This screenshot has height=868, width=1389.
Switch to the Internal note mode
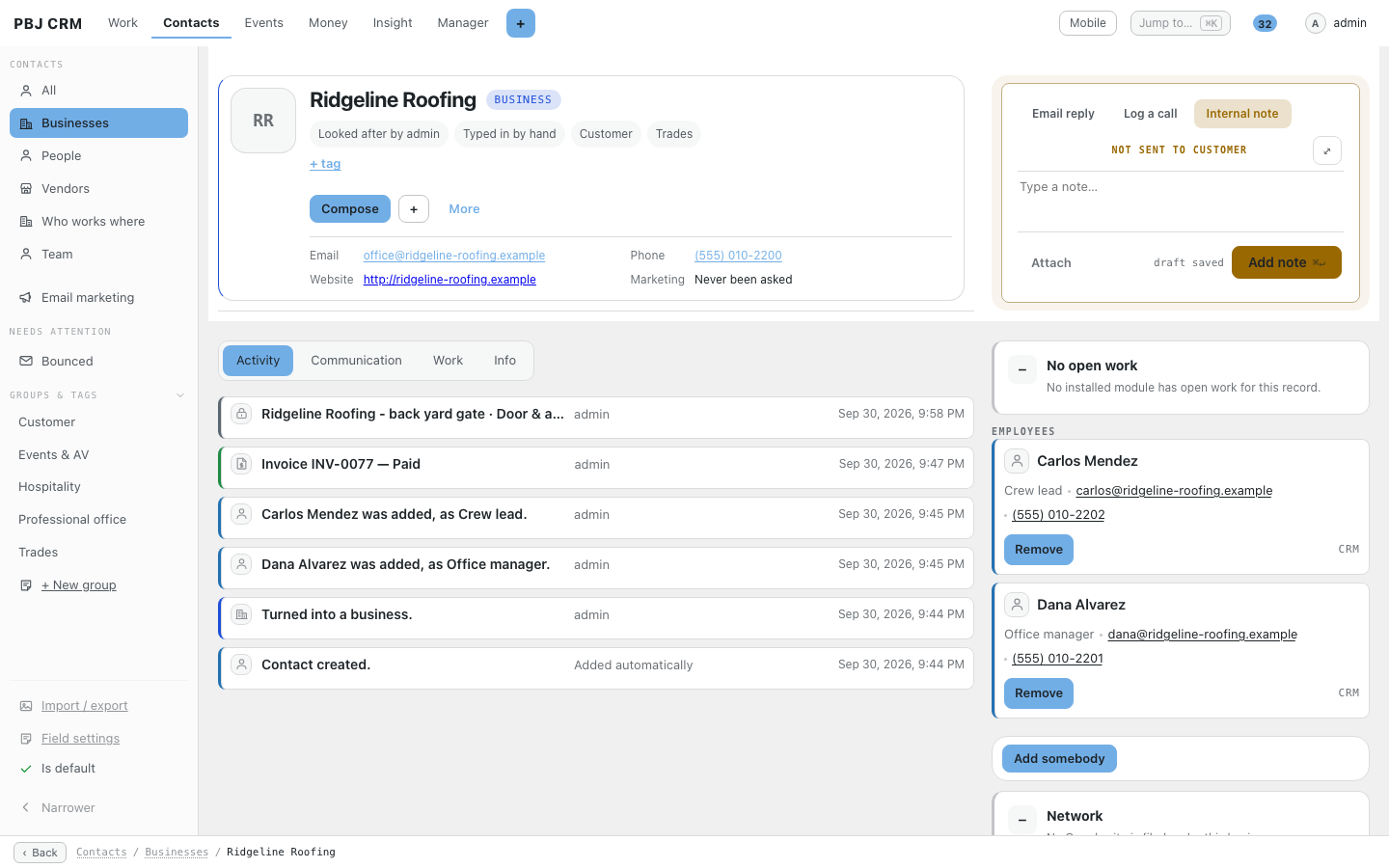(x=1242, y=114)
